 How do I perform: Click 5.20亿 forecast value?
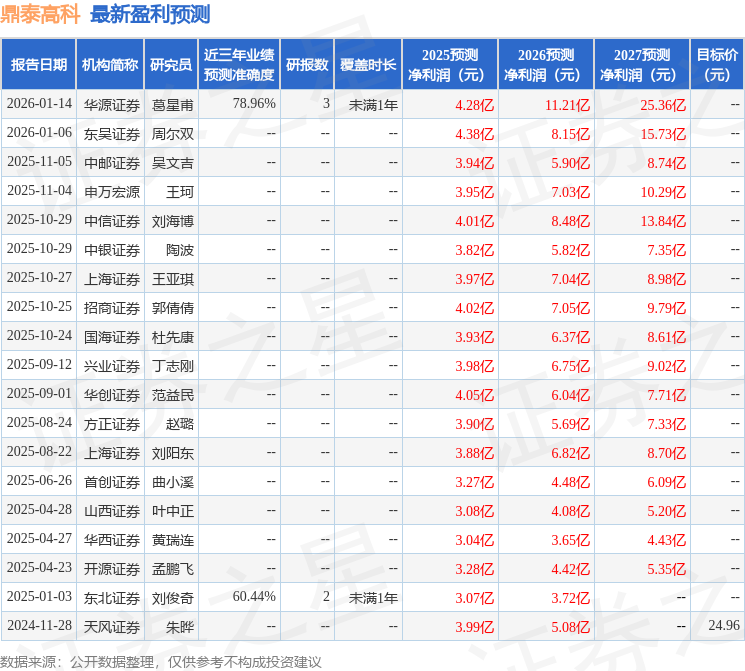[667, 511]
